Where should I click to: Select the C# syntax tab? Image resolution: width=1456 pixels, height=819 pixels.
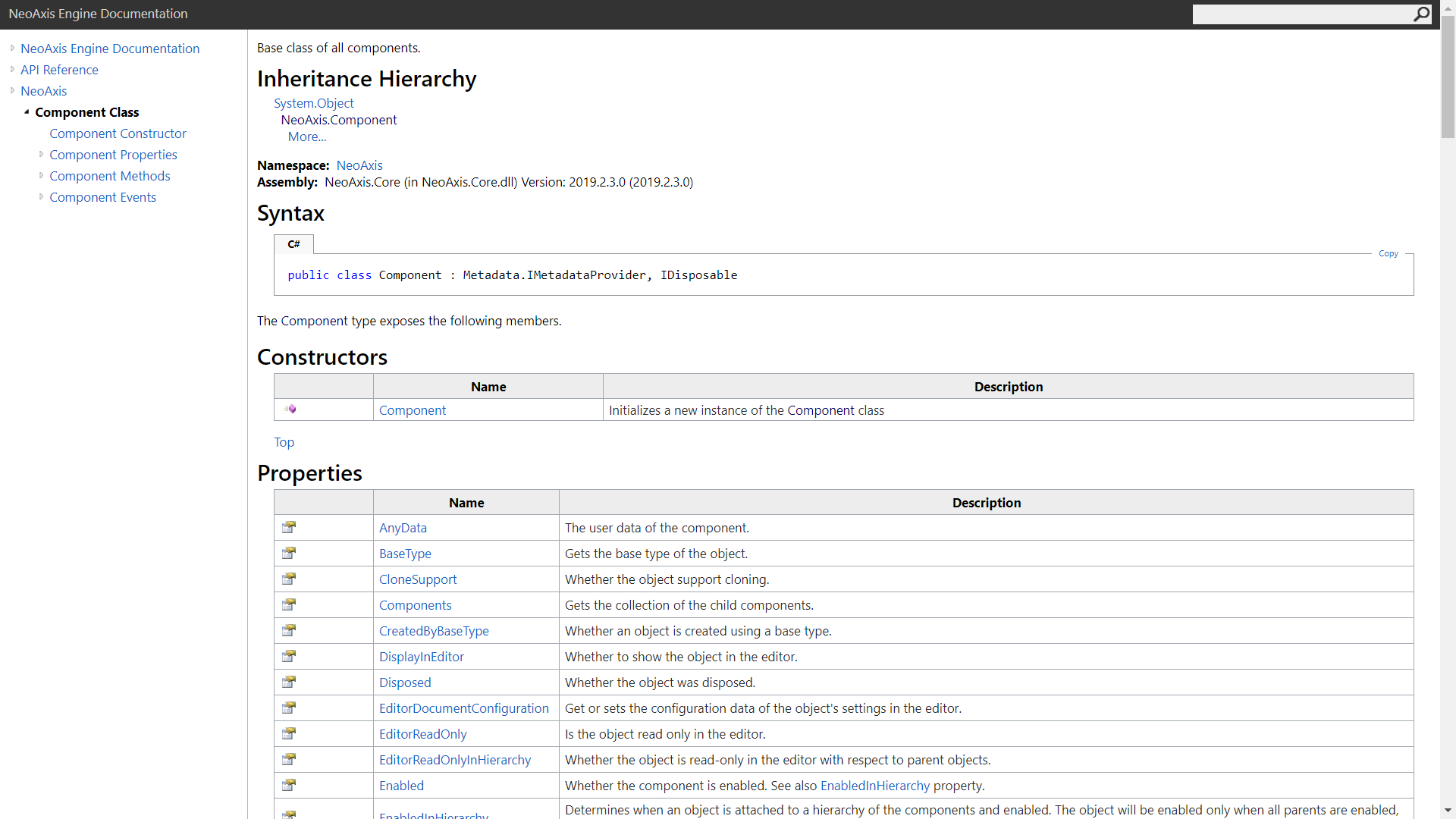293,244
